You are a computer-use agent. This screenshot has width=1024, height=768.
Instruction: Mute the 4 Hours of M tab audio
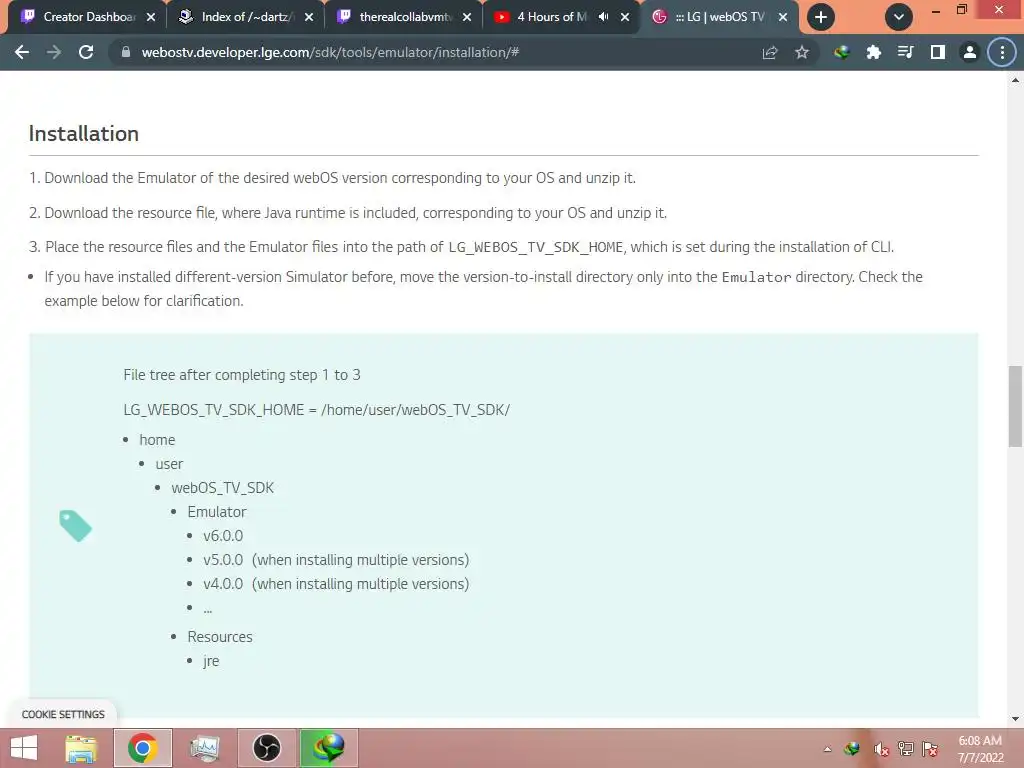tap(603, 17)
